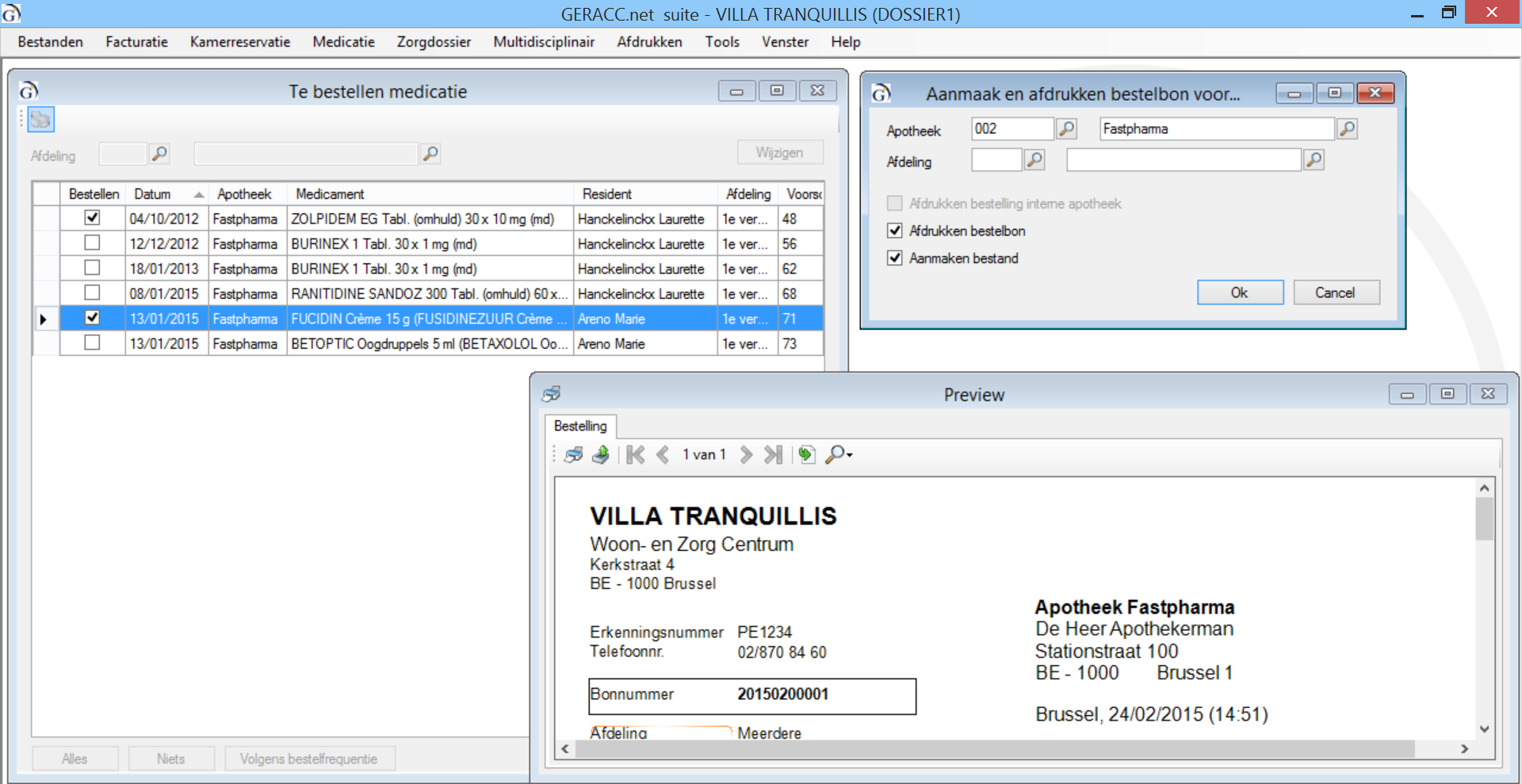Image resolution: width=1522 pixels, height=784 pixels.
Task: Click the Niets button
Action: coord(170,759)
